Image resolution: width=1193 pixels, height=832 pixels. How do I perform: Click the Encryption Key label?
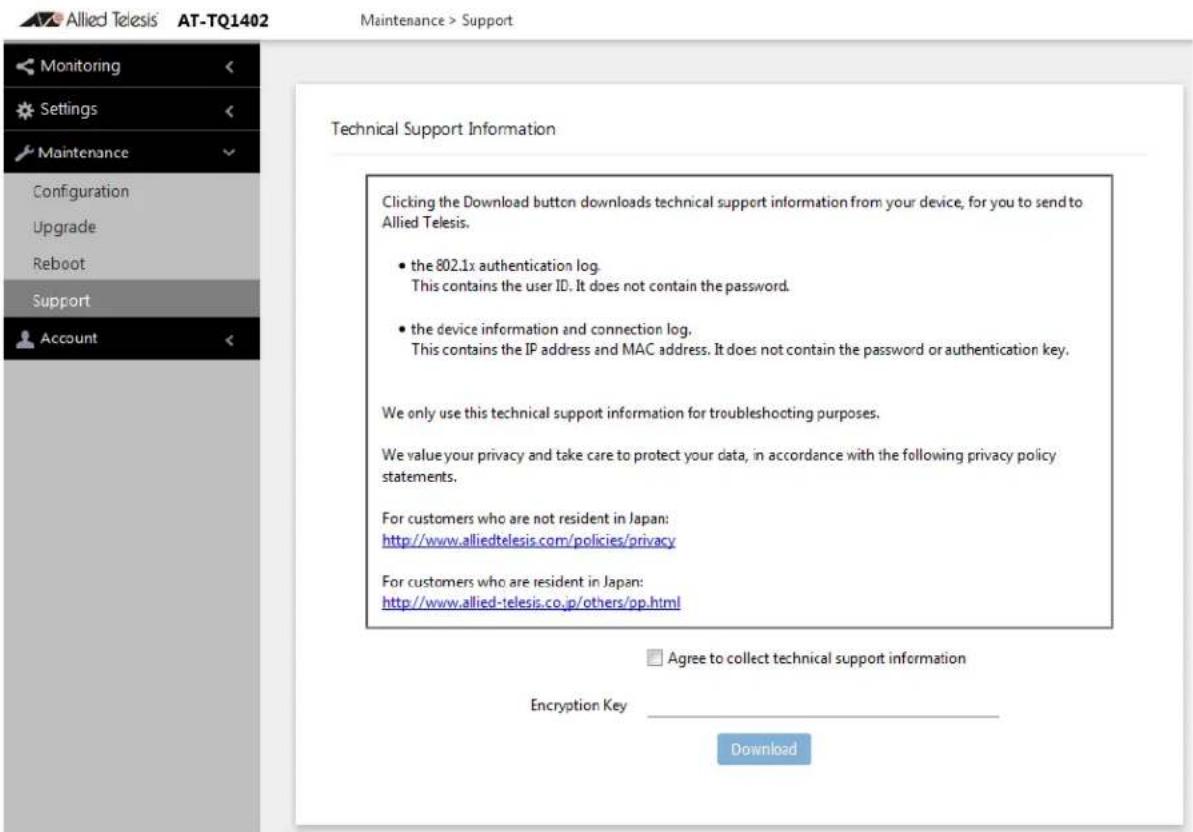(x=578, y=705)
